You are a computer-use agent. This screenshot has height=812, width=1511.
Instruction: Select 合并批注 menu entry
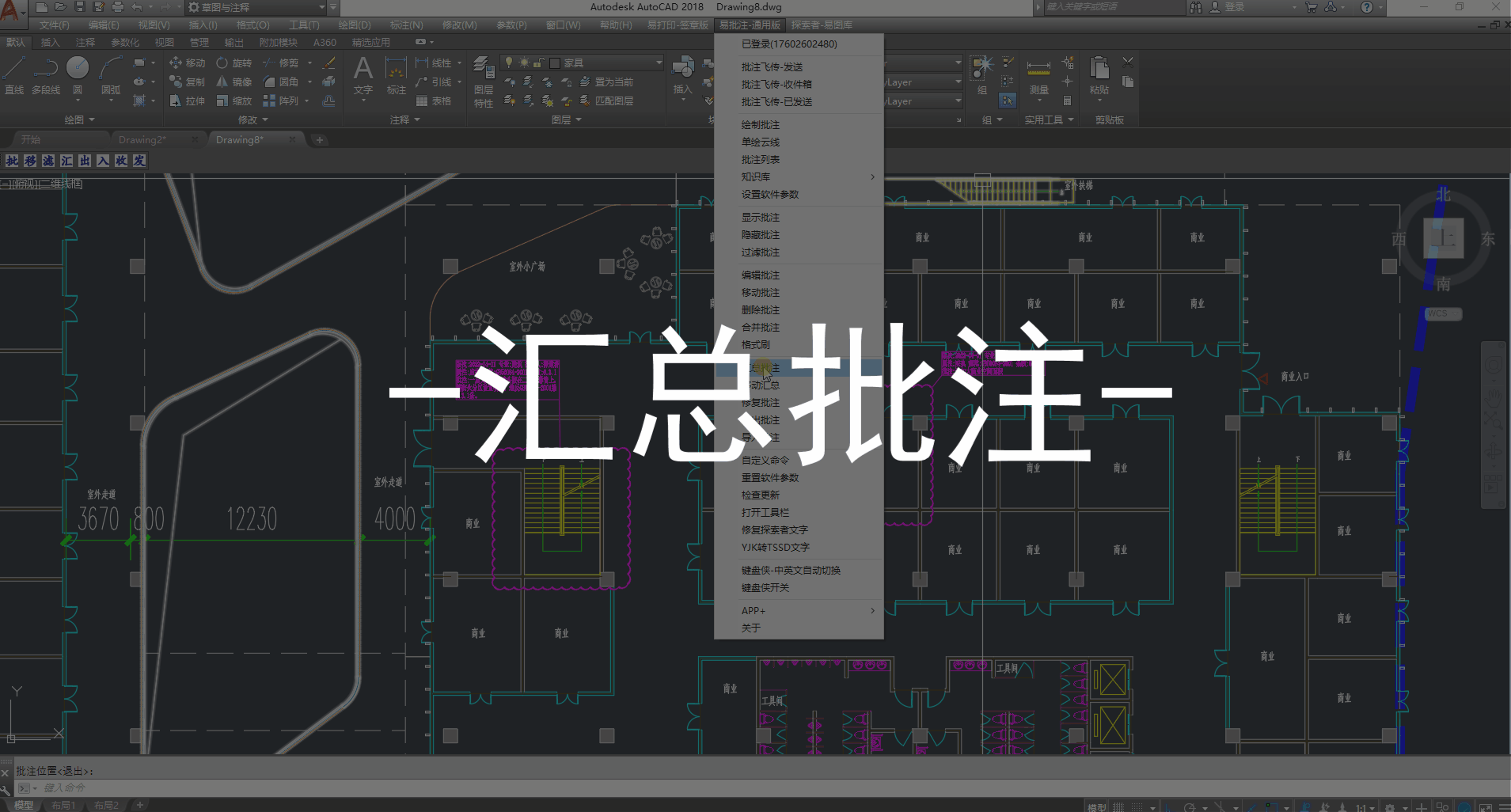[799, 327]
